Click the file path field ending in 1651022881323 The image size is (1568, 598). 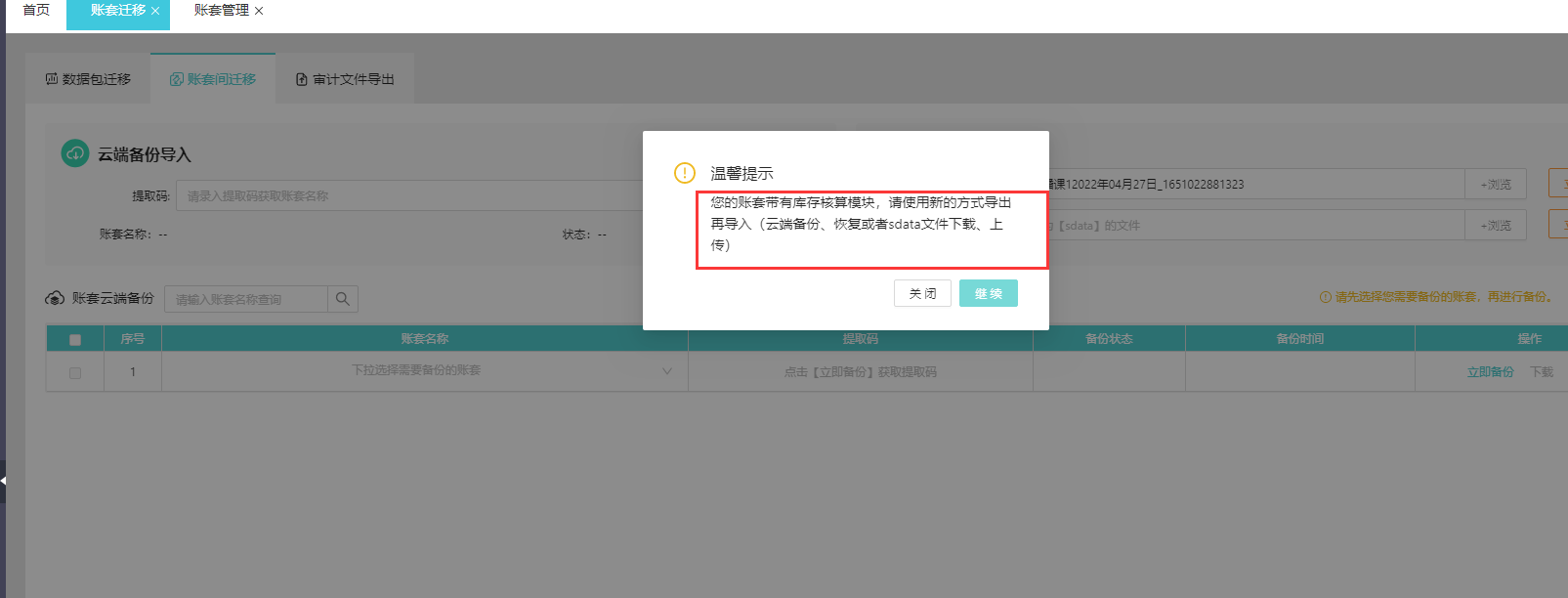pos(1256,185)
